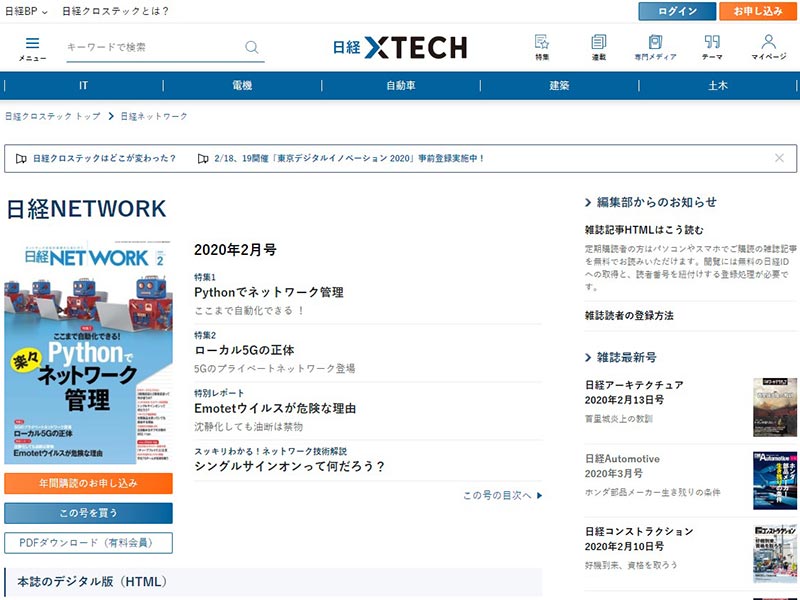Select the IT navigation tab
Viewport: 800px width, 600px height.
coord(84,85)
